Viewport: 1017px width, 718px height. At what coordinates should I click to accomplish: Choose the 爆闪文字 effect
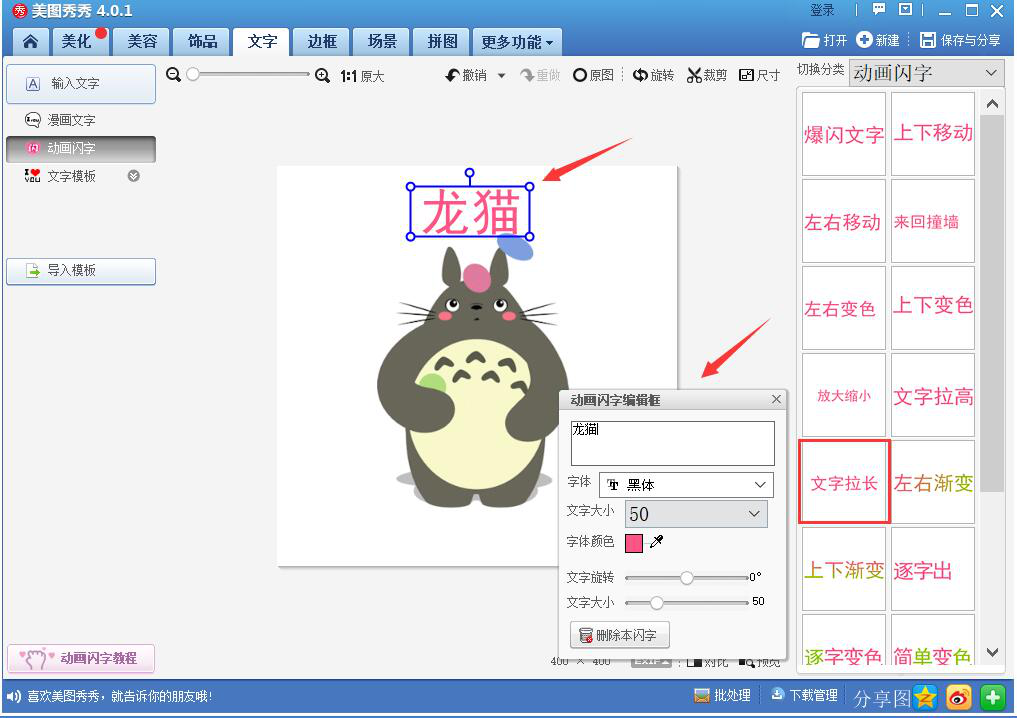click(844, 134)
